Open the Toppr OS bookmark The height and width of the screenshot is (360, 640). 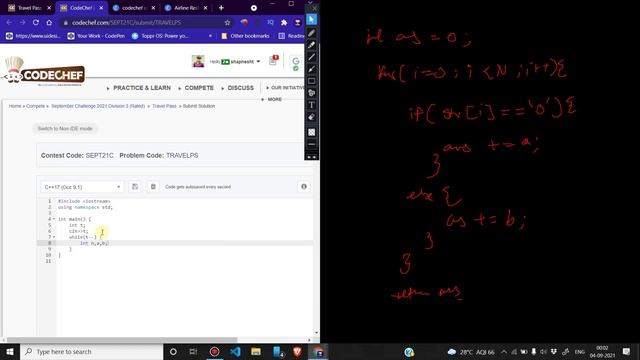(x=160, y=36)
